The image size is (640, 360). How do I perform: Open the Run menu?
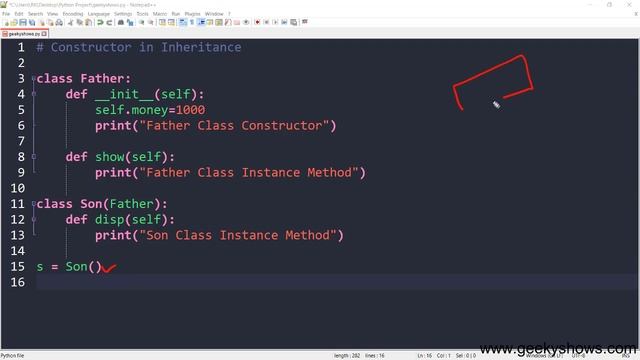tap(176, 14)
